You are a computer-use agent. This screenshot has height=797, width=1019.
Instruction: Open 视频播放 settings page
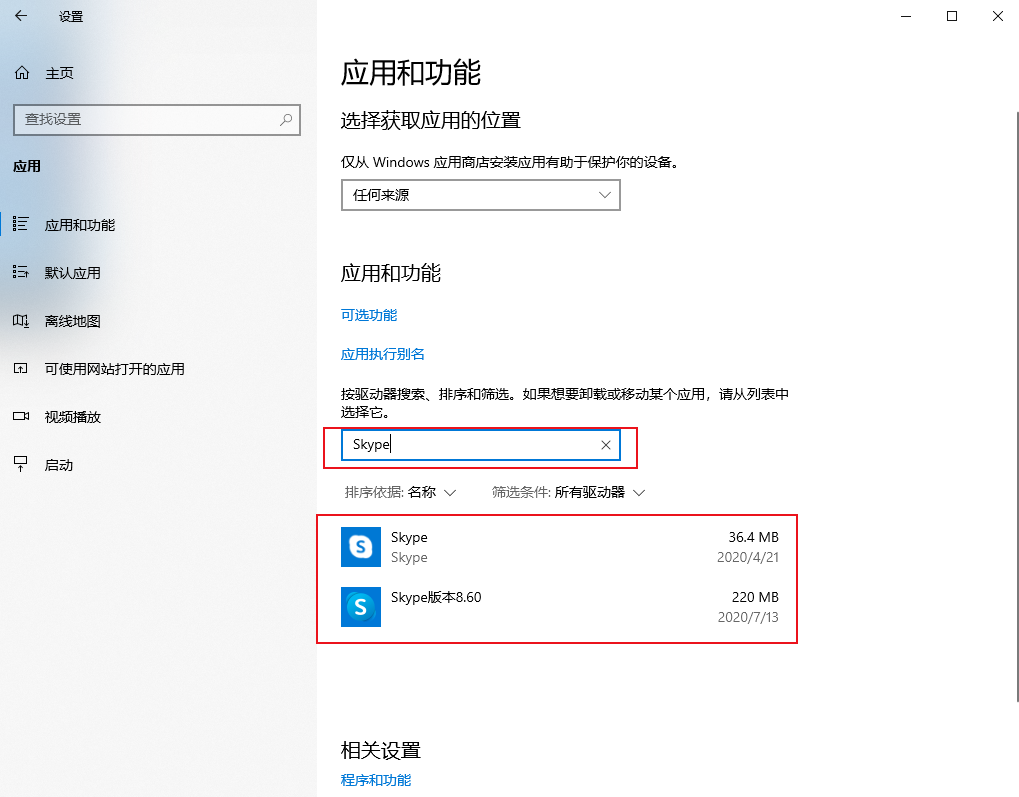pyautogui.click(x=73, y=417)
